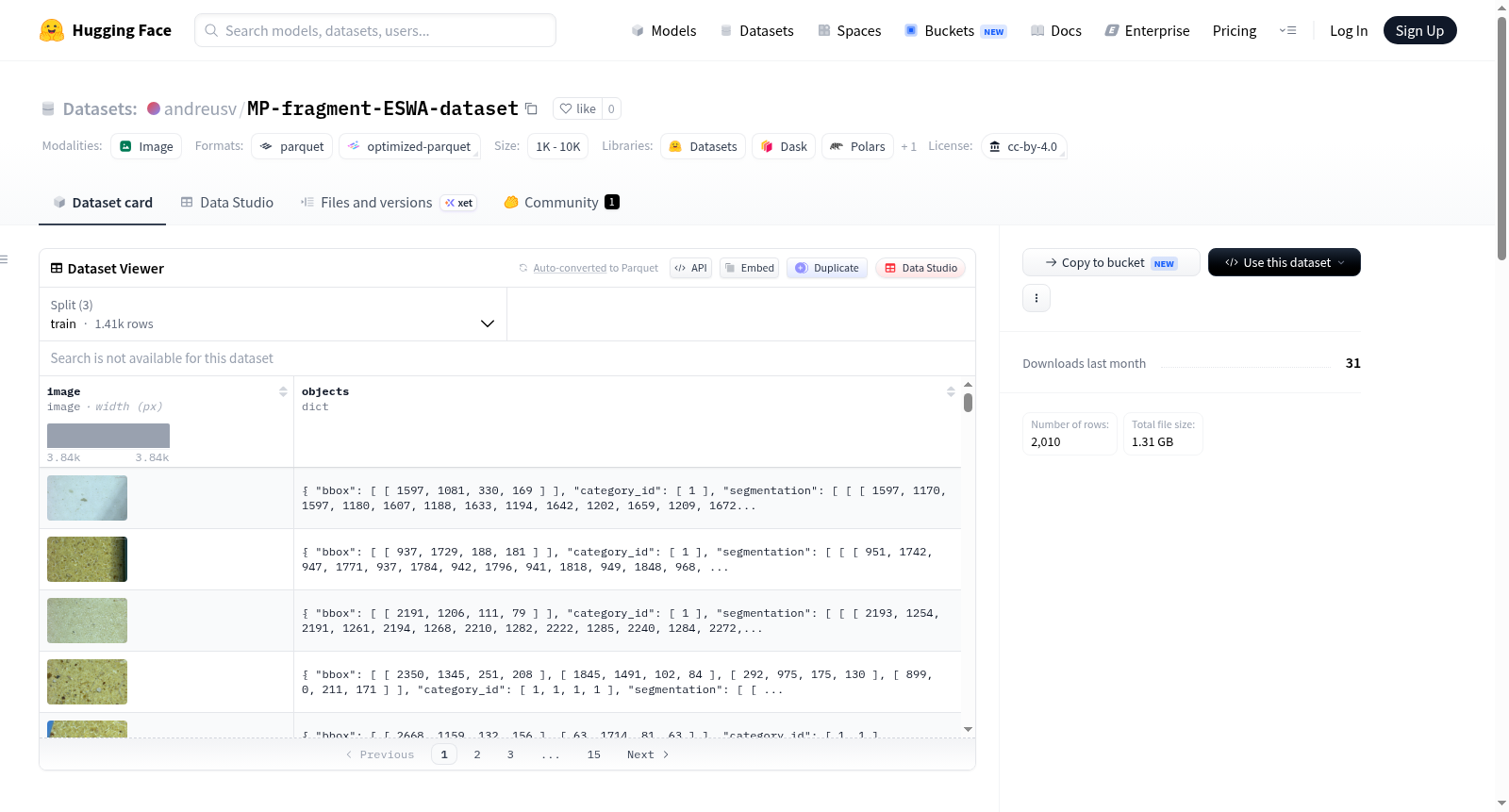Click the Image modality tag
This screenshot has height=812, width=1509.
tap(146, 146)
